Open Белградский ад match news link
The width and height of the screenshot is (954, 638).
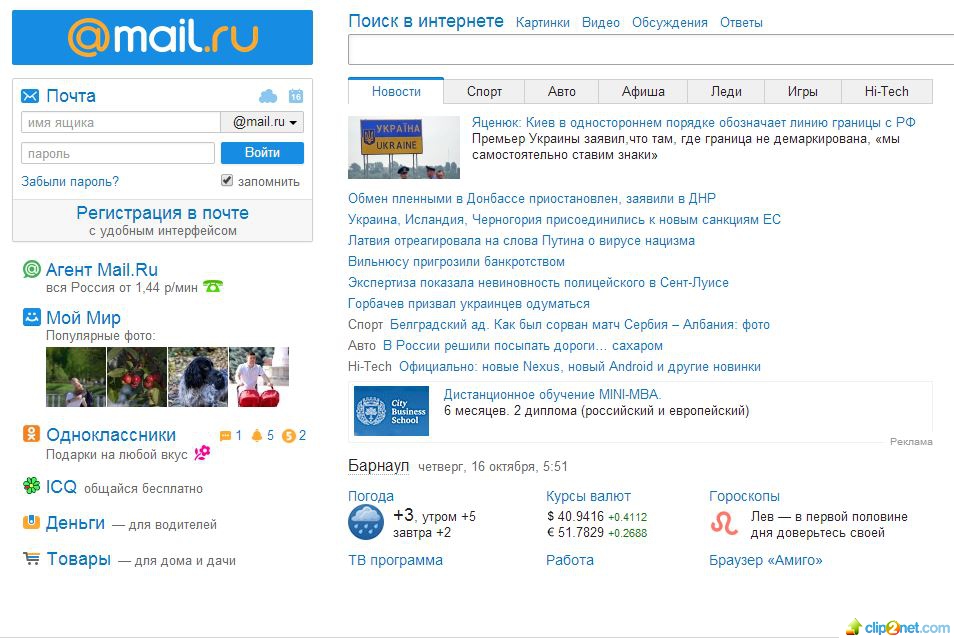point(580,324)
